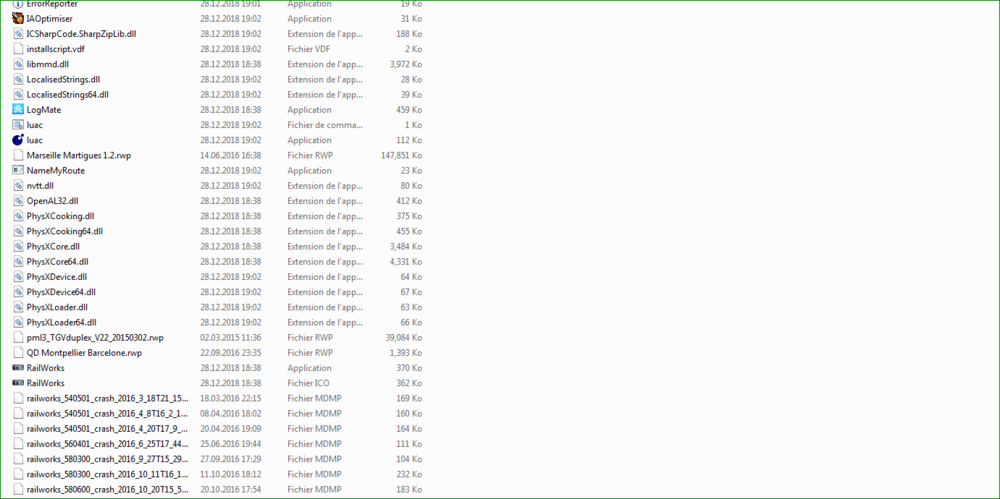
Task: Click the LogMate file name
Action: (44, 110)
